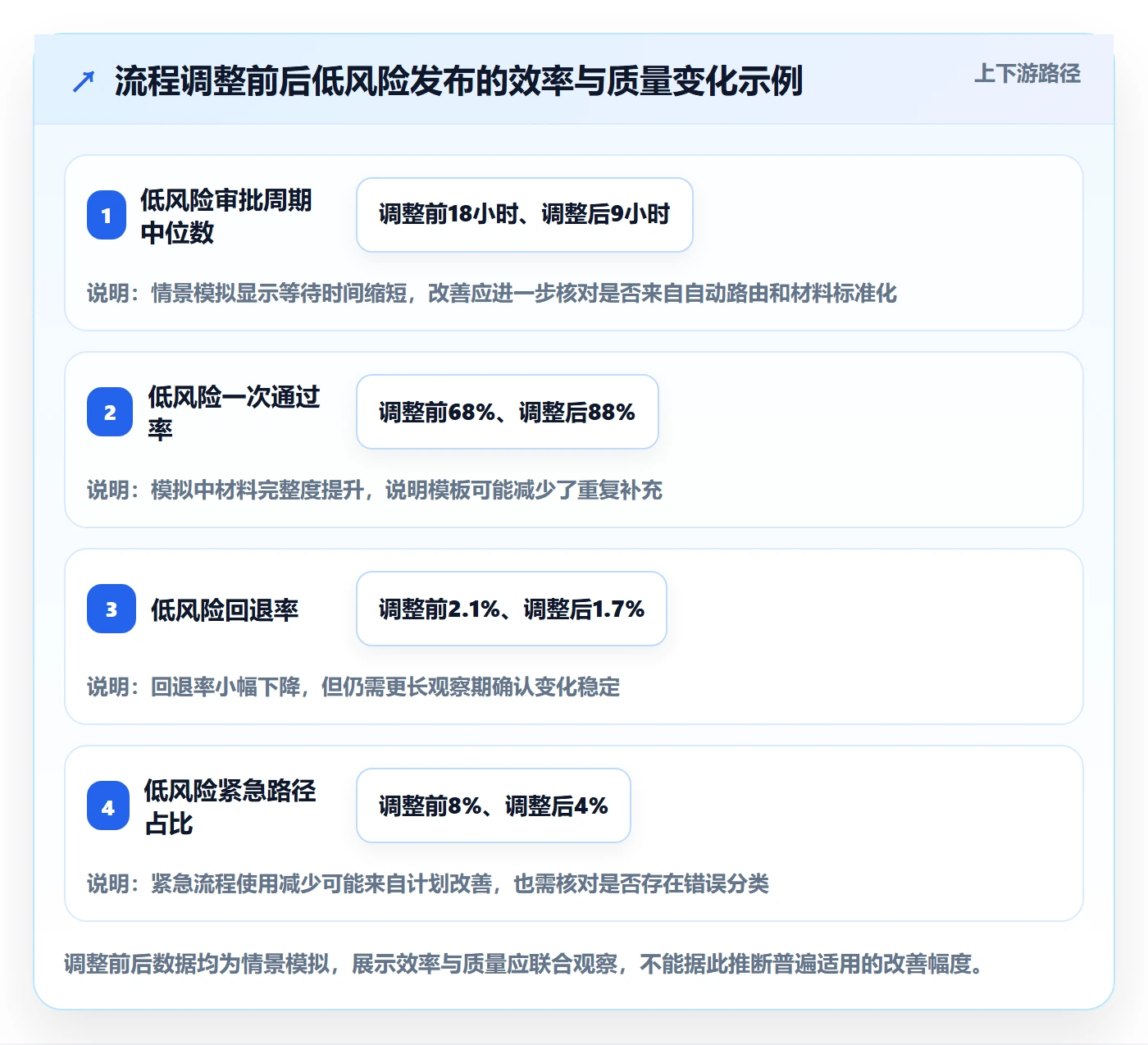Screen dimensions: 1148x1045
Task: Click the value pill 调整前18小时、调整后9小时
Action: click(525, 215)
